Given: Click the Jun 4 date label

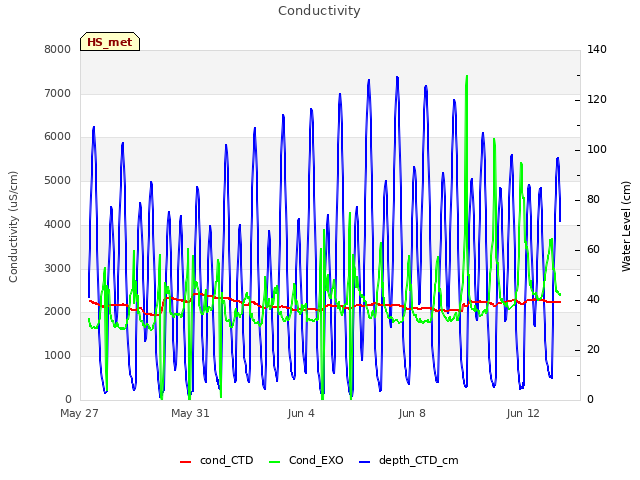Looking at the screenshot, I should click(x=301, y=413).
